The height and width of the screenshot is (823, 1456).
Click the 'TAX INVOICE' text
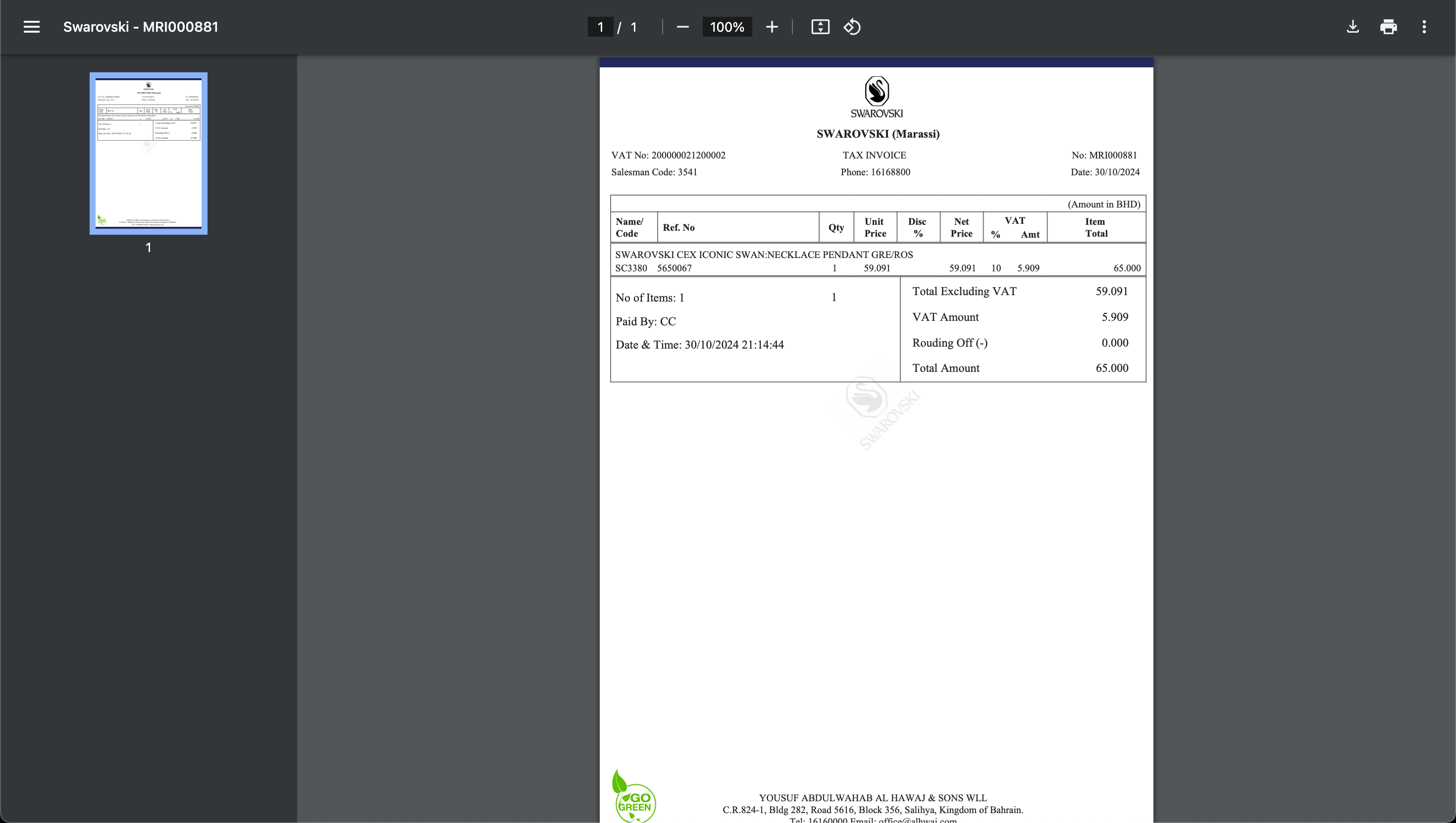(875, 155)
